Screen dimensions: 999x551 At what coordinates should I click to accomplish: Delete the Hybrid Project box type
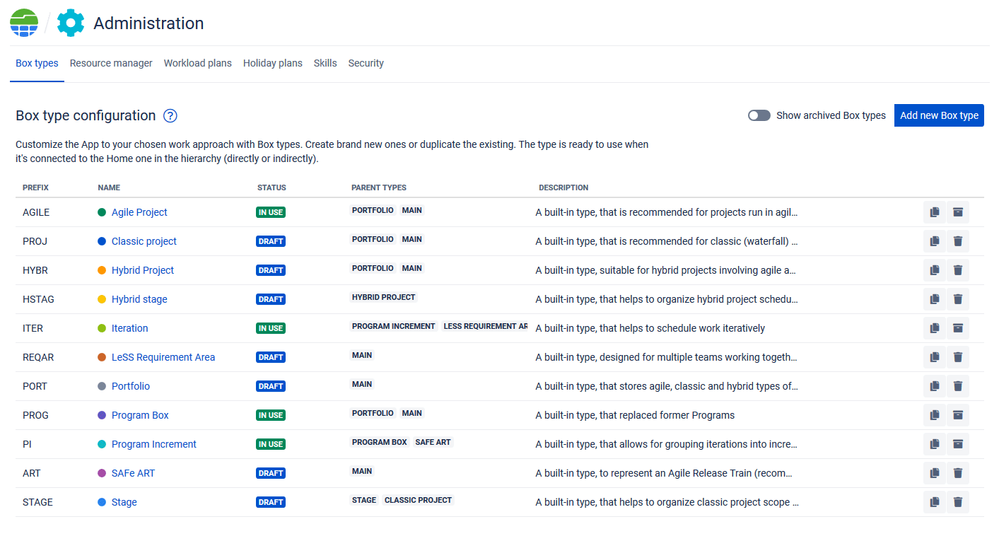(x=958, y=270)
